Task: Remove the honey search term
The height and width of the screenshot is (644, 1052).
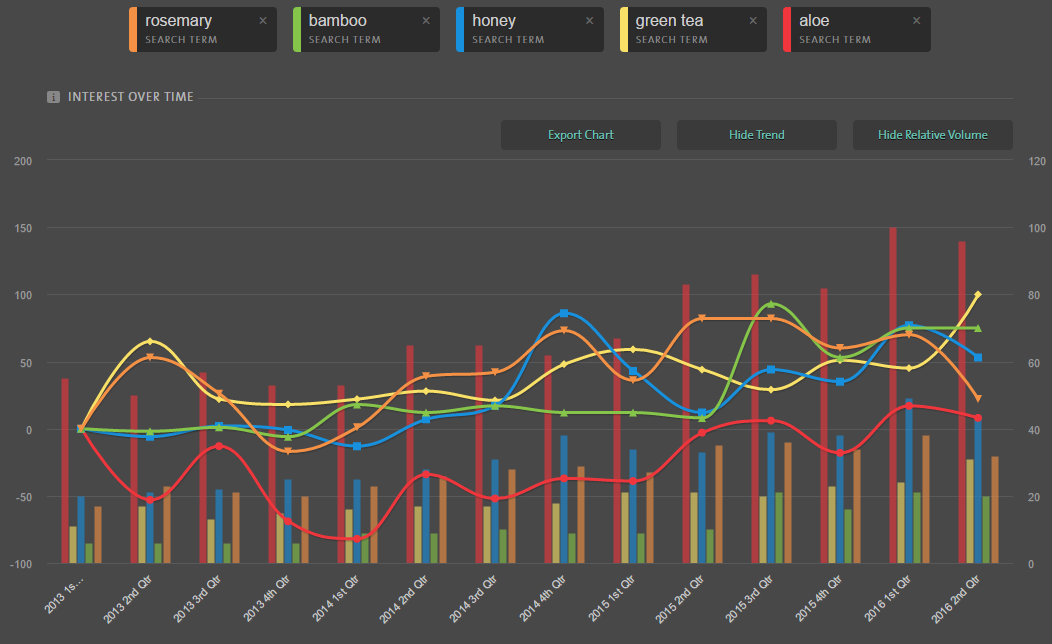Action: [x=590, y=20]
